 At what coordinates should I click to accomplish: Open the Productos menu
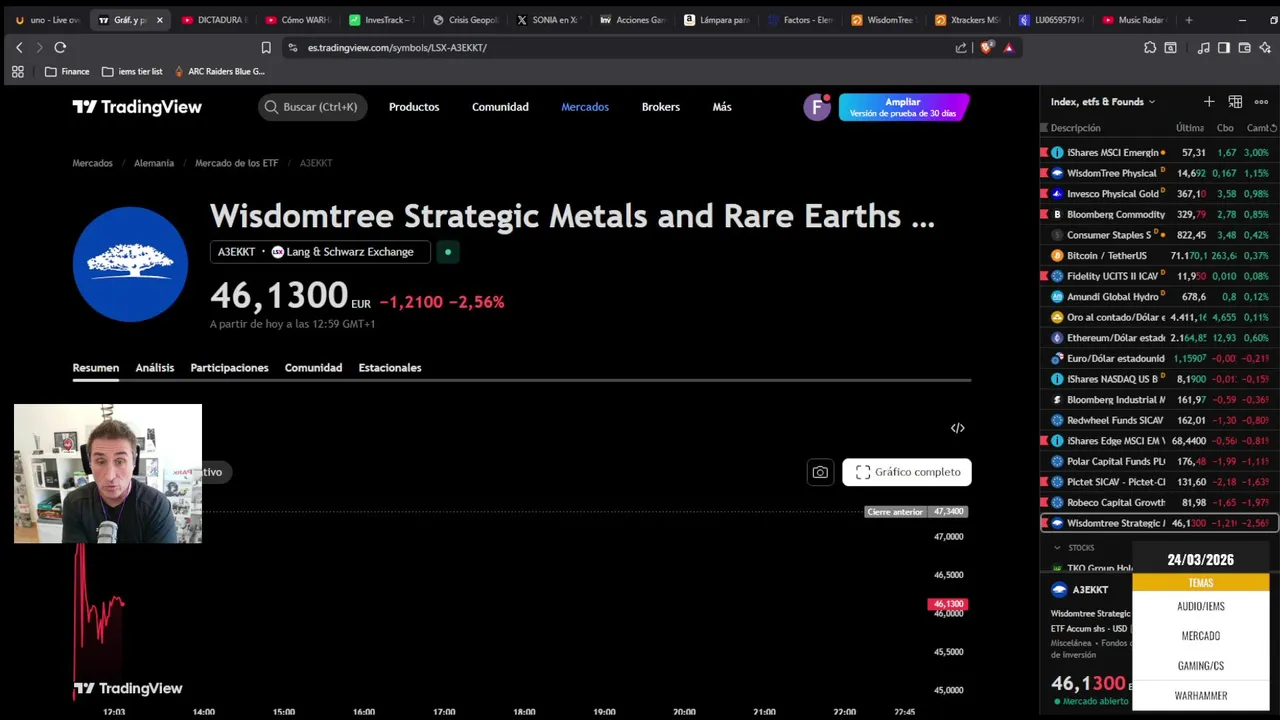click(414, 107)
